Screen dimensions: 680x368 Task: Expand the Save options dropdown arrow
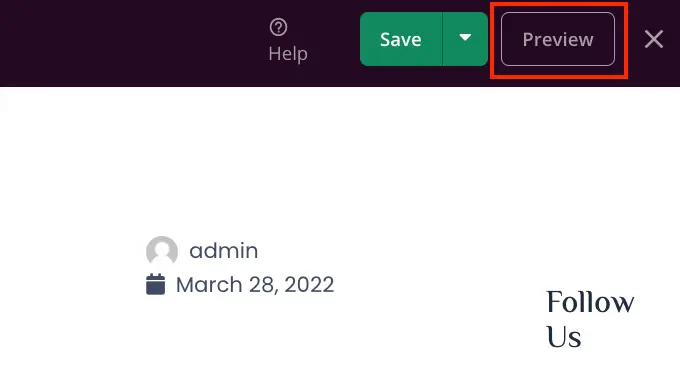point(465,39)
